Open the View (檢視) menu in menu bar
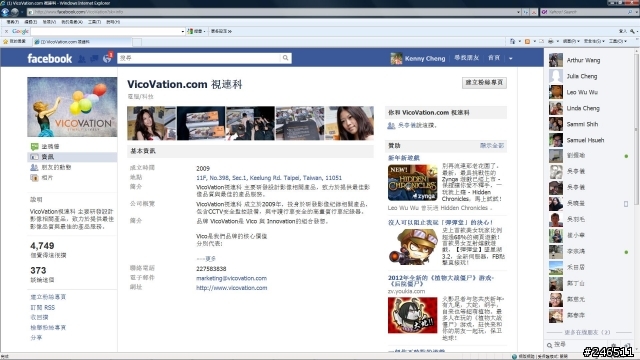 [49, 22]
